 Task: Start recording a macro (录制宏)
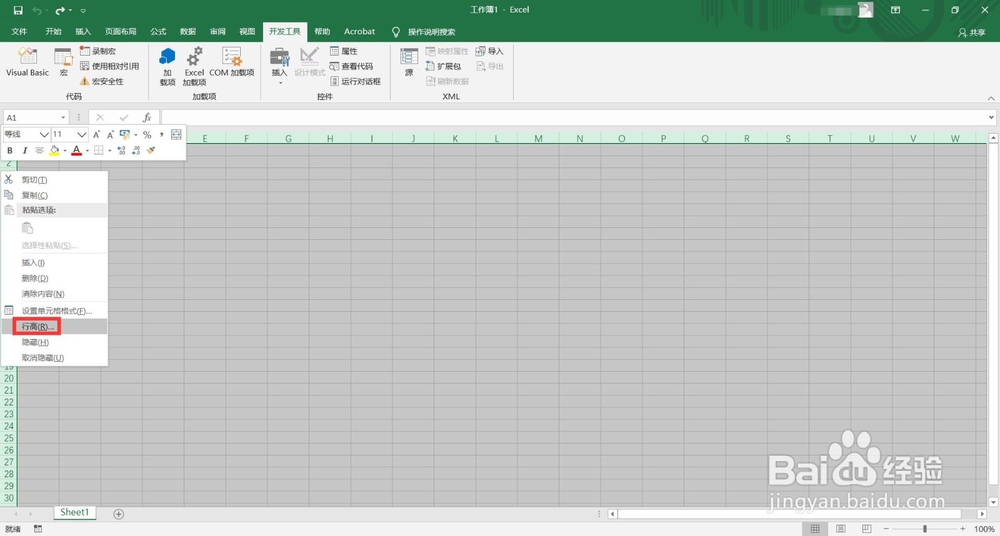tap(98, 51)
